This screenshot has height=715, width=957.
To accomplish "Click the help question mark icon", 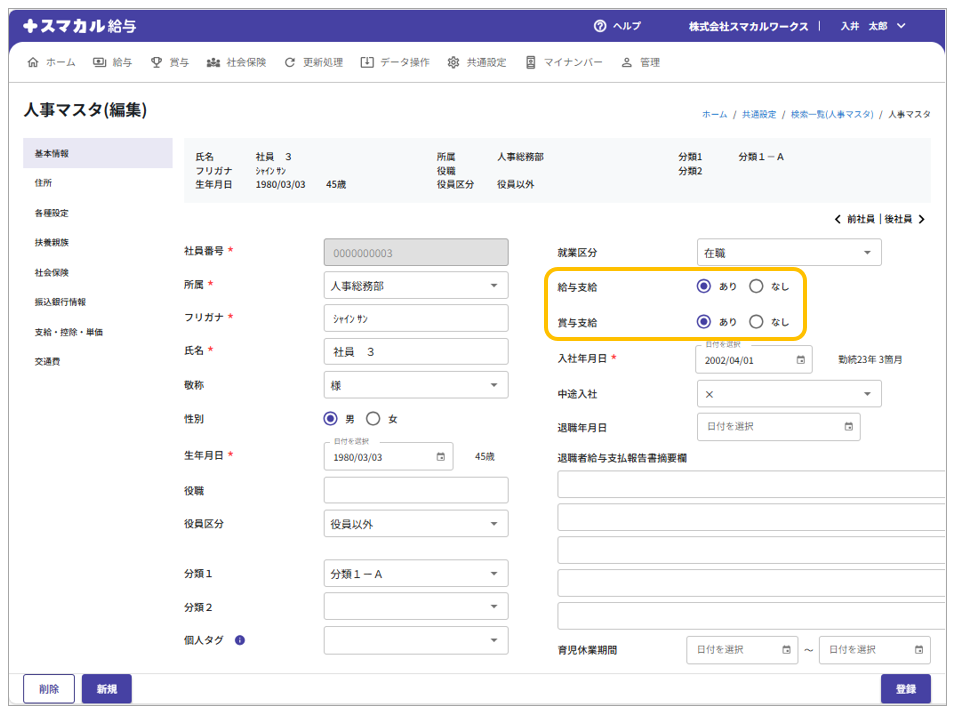I will pyautogui.click(x=600, y=26).
